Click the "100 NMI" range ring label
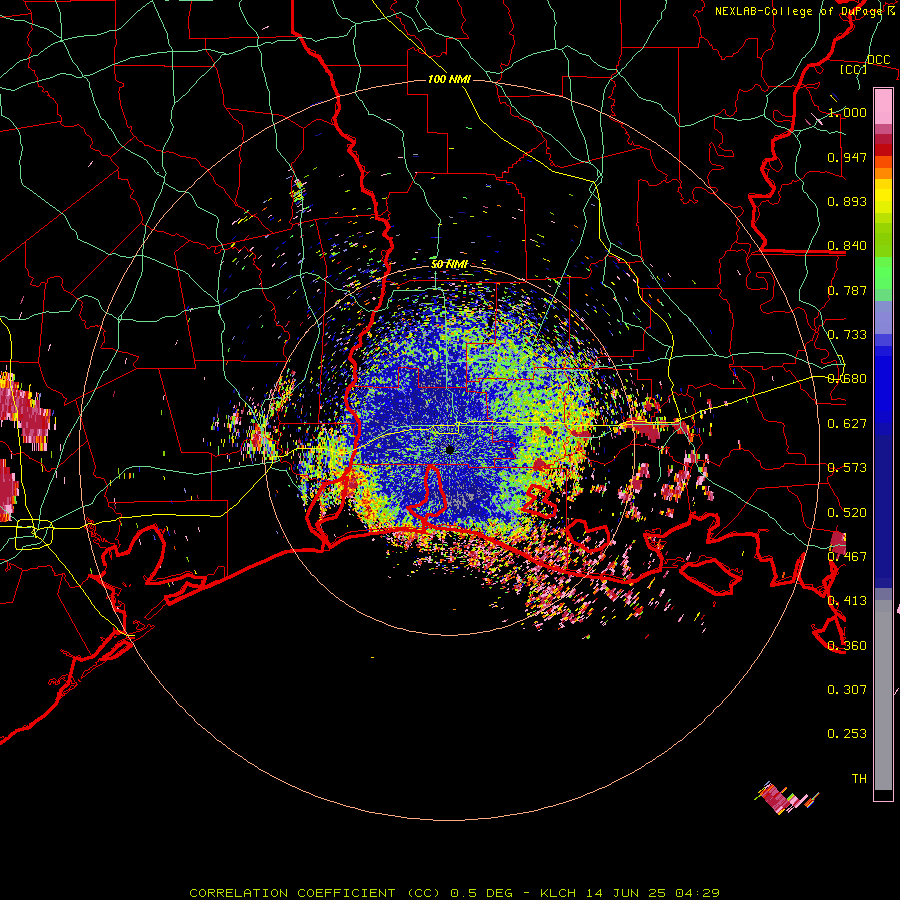The height and width of the screenshot is (900, 900). (x=449, y=79)
